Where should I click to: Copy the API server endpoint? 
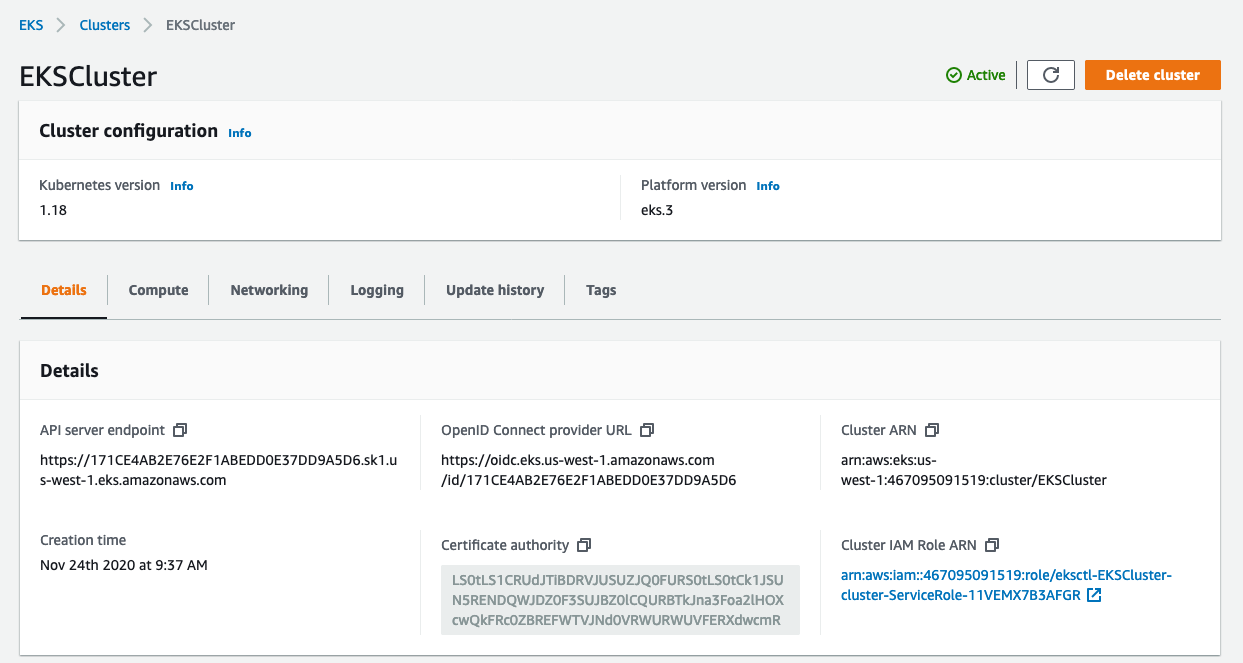180,430
